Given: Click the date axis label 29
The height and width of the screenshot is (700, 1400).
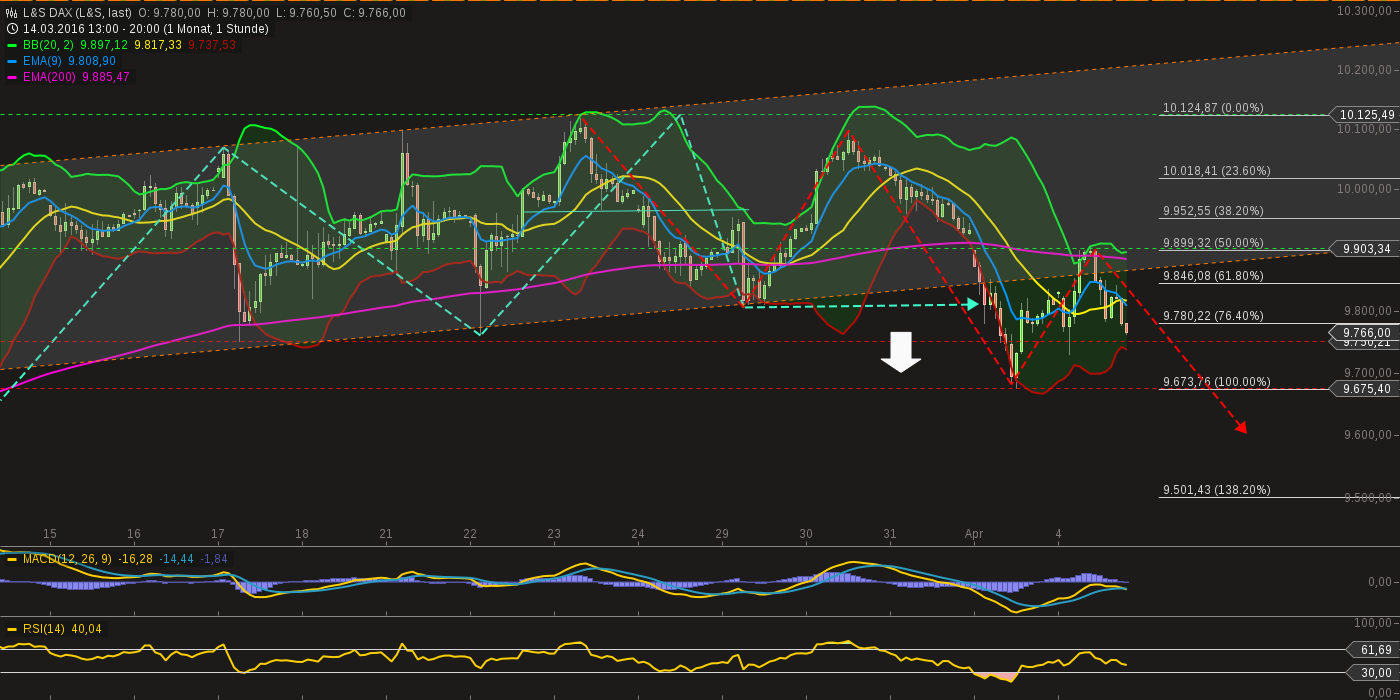Looking at the screenshot, I should point(722,534).
